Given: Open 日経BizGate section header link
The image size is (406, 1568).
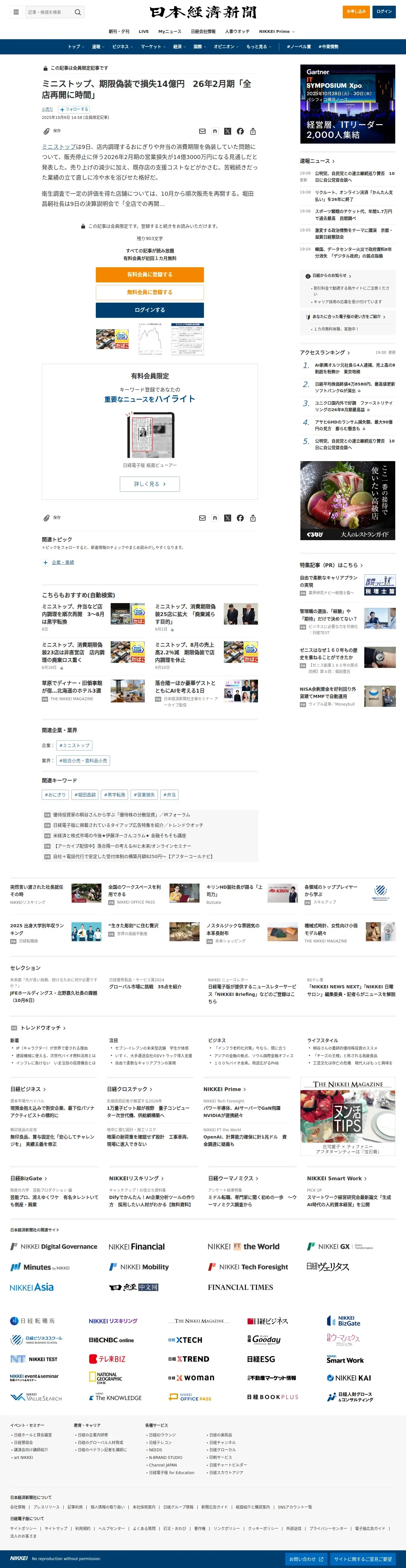Looking at the screenshot, I should 28,1179.
